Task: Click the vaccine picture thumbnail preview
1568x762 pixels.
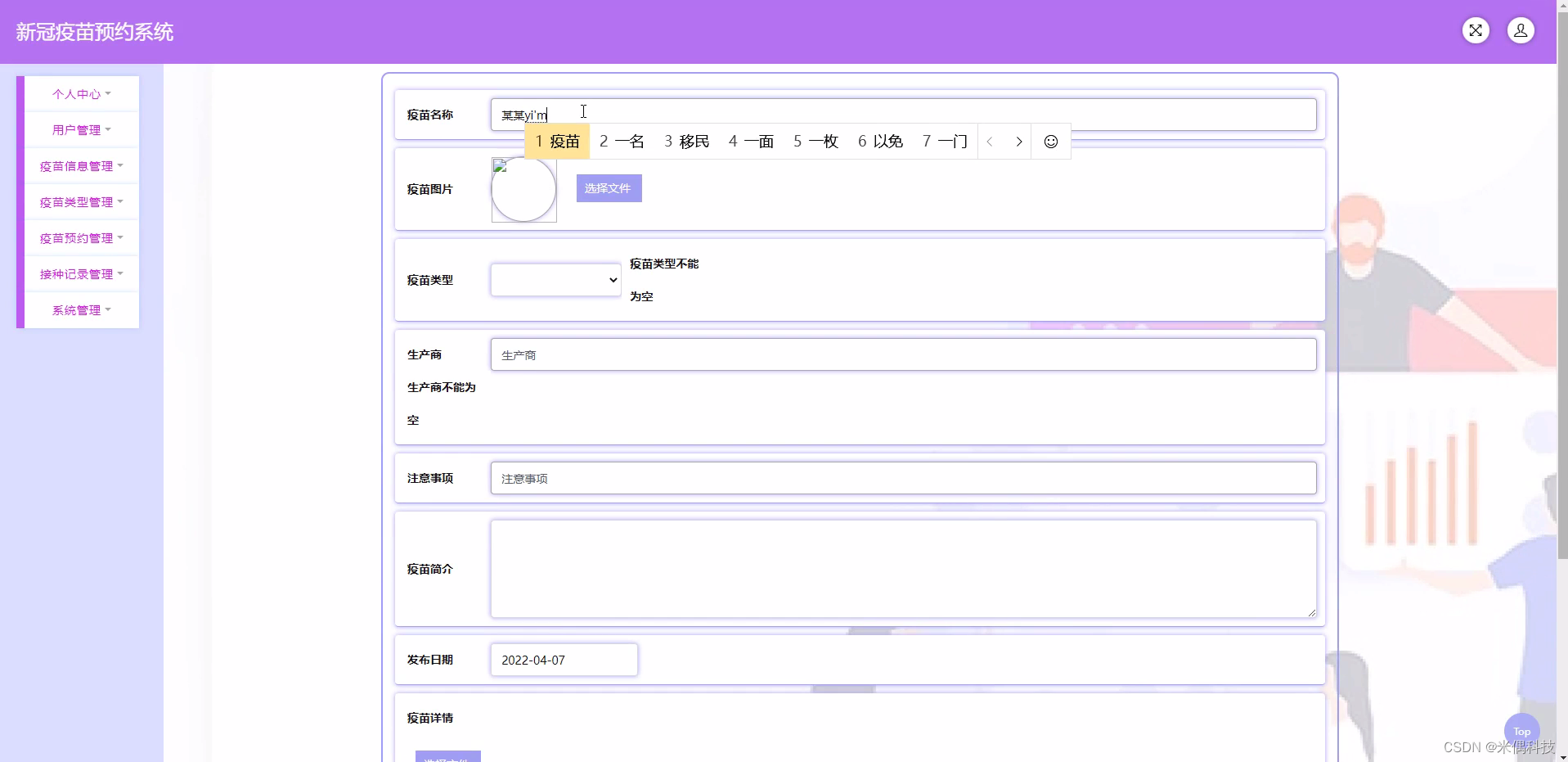Action: 523,189
